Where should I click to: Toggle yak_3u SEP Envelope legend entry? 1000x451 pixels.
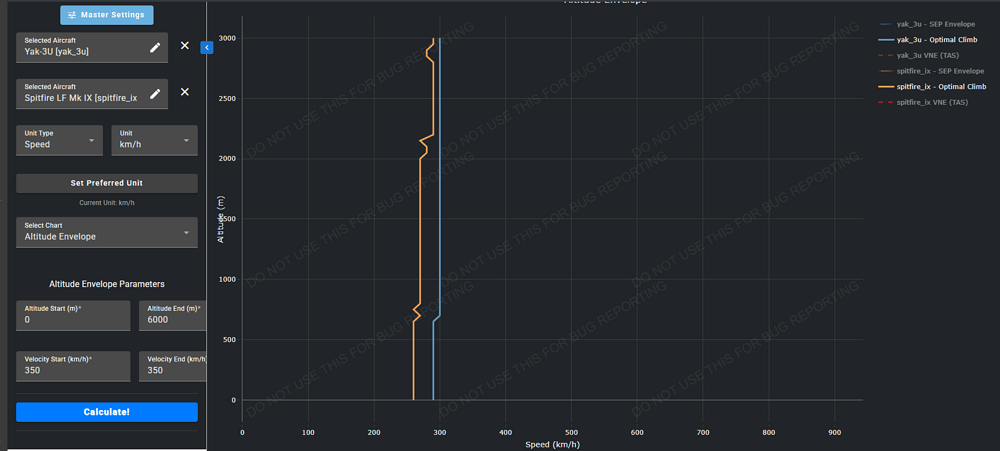(x=939, y=23)
